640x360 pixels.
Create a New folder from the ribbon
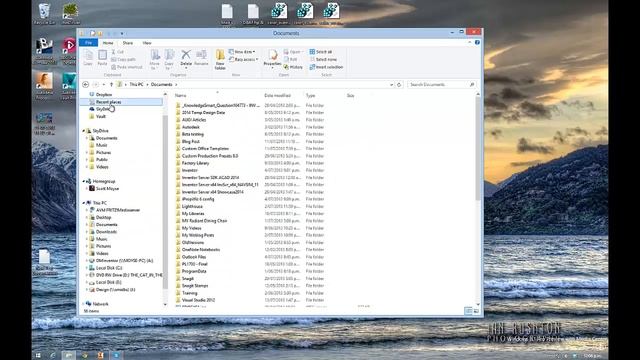(x=220, y=60)
